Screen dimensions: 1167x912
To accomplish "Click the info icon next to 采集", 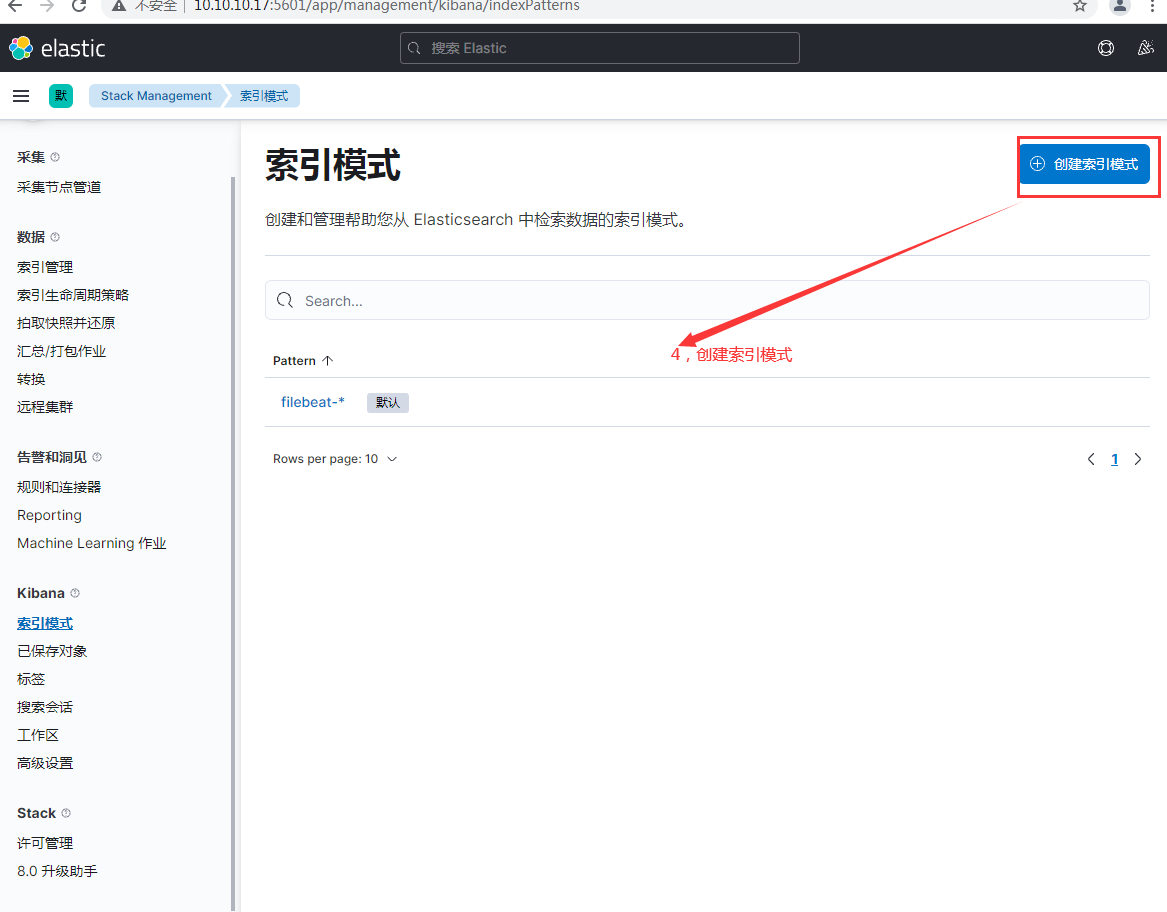I will click(55, 157).
